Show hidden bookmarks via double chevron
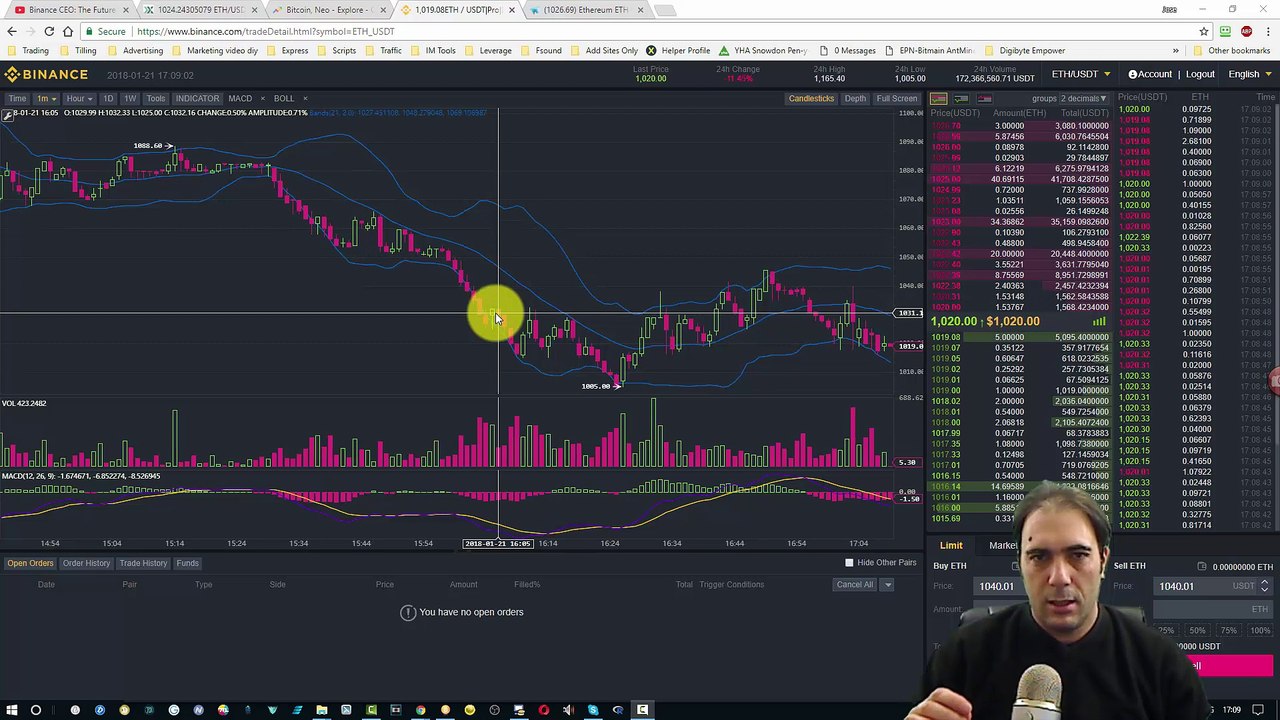This screenshot has height=720, width=1280. [1176, 50]
